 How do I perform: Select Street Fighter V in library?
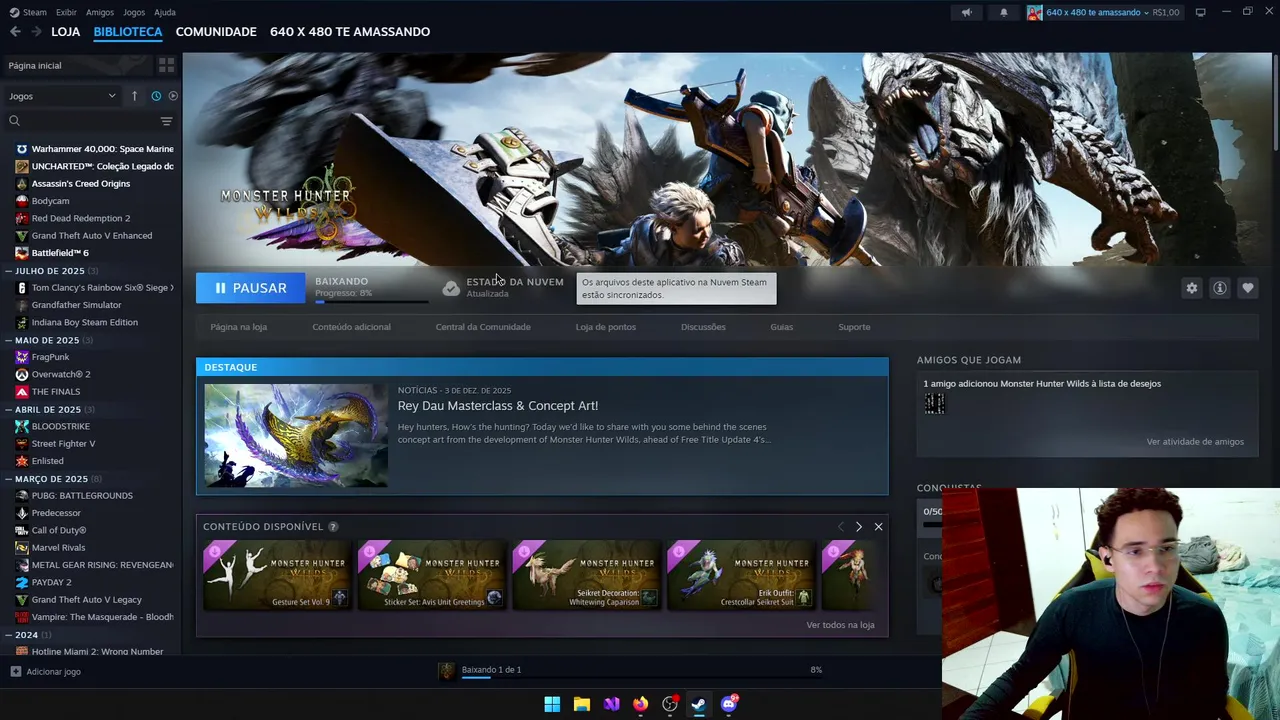(63, 444)
